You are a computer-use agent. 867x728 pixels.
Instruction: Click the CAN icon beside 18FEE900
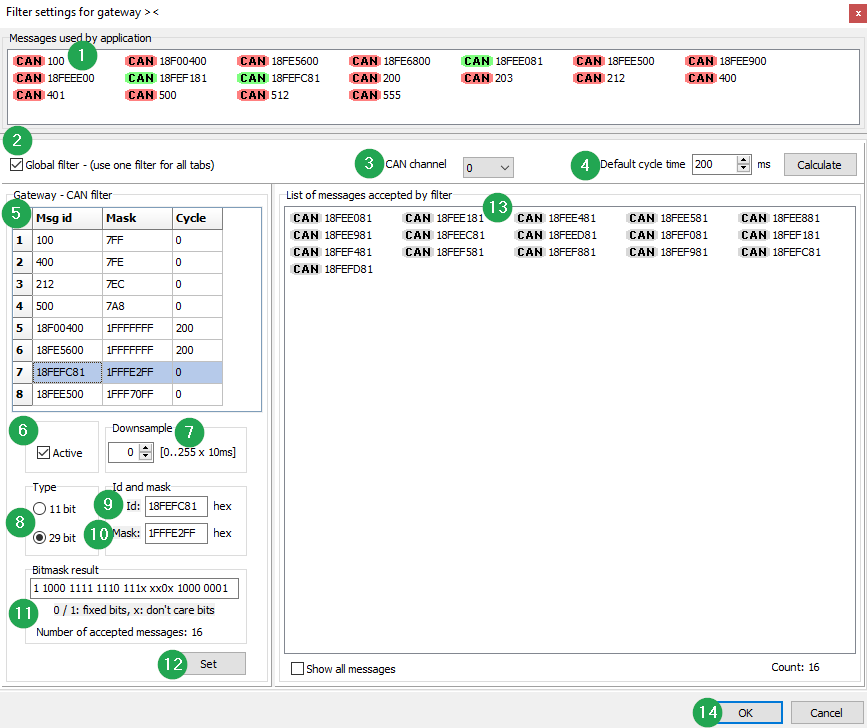[x=701, y=60]
